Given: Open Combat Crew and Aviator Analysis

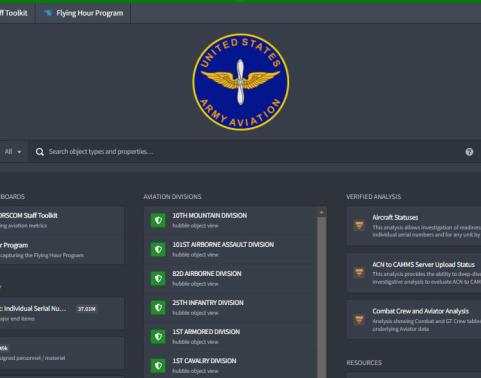Looking at the screenshot, I should click(x=414, y=319).
